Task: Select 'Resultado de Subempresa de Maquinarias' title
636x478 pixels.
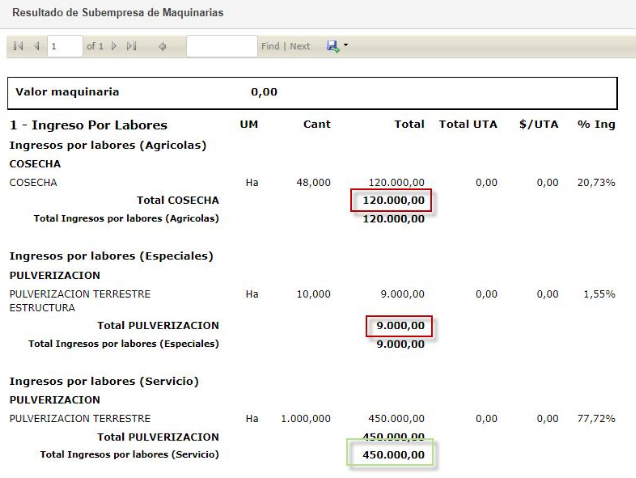Action: coord(118,13)
